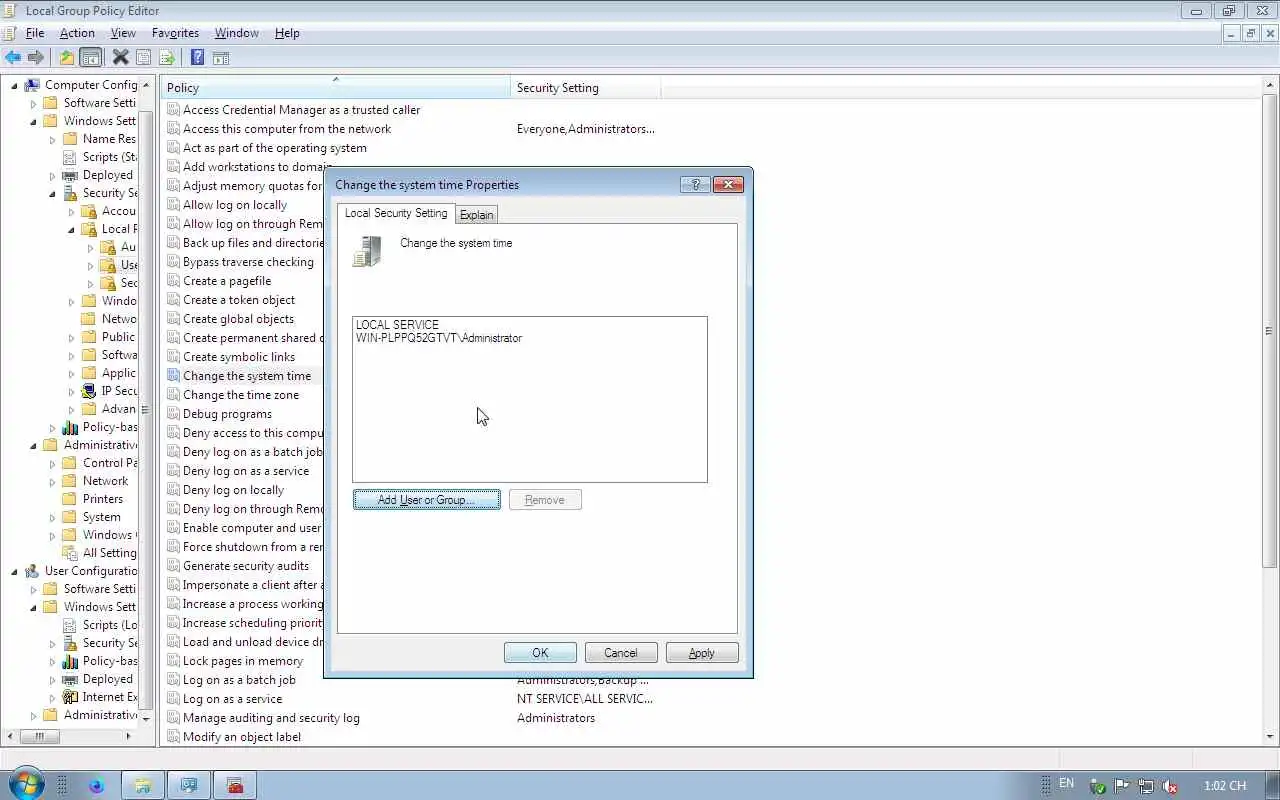Click the console tree horizontal scrollbar
The width and height of the screenshot is (1280, 800).
40,736
